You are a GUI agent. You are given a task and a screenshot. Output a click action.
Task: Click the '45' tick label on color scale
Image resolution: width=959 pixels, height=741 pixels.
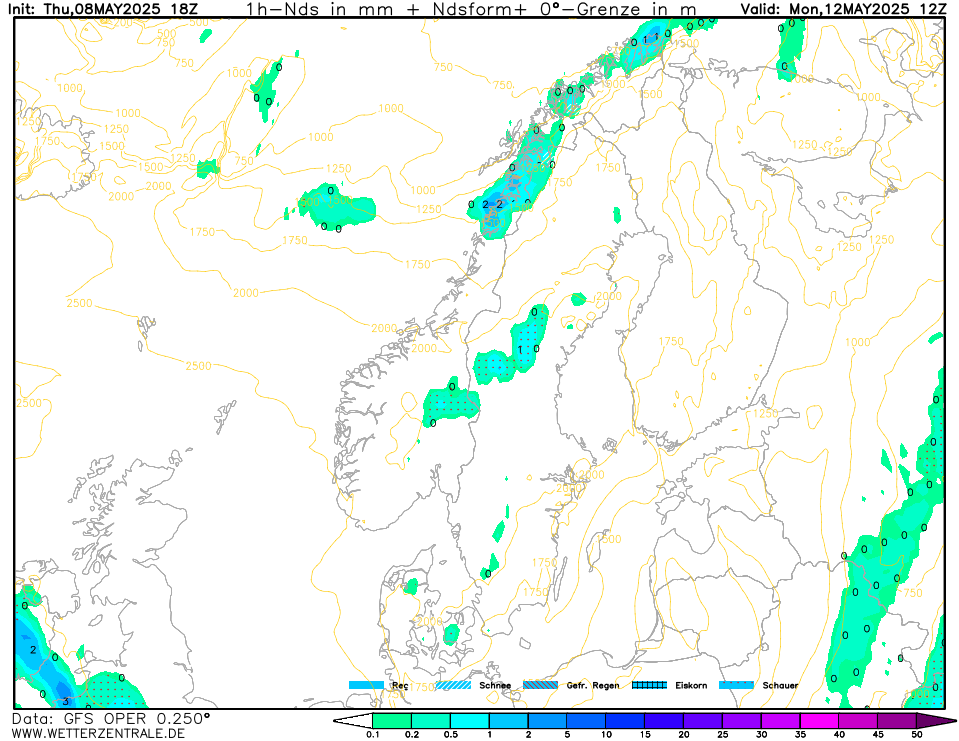878,735
